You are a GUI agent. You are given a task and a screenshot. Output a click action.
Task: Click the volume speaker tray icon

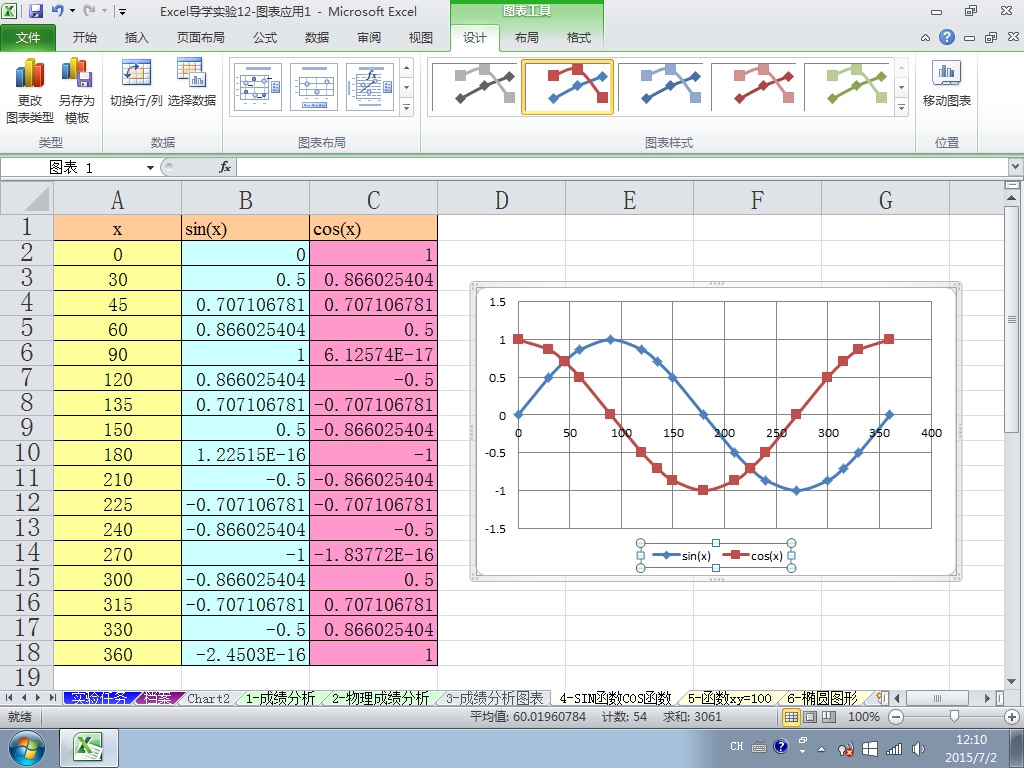[x=918, y=748]
